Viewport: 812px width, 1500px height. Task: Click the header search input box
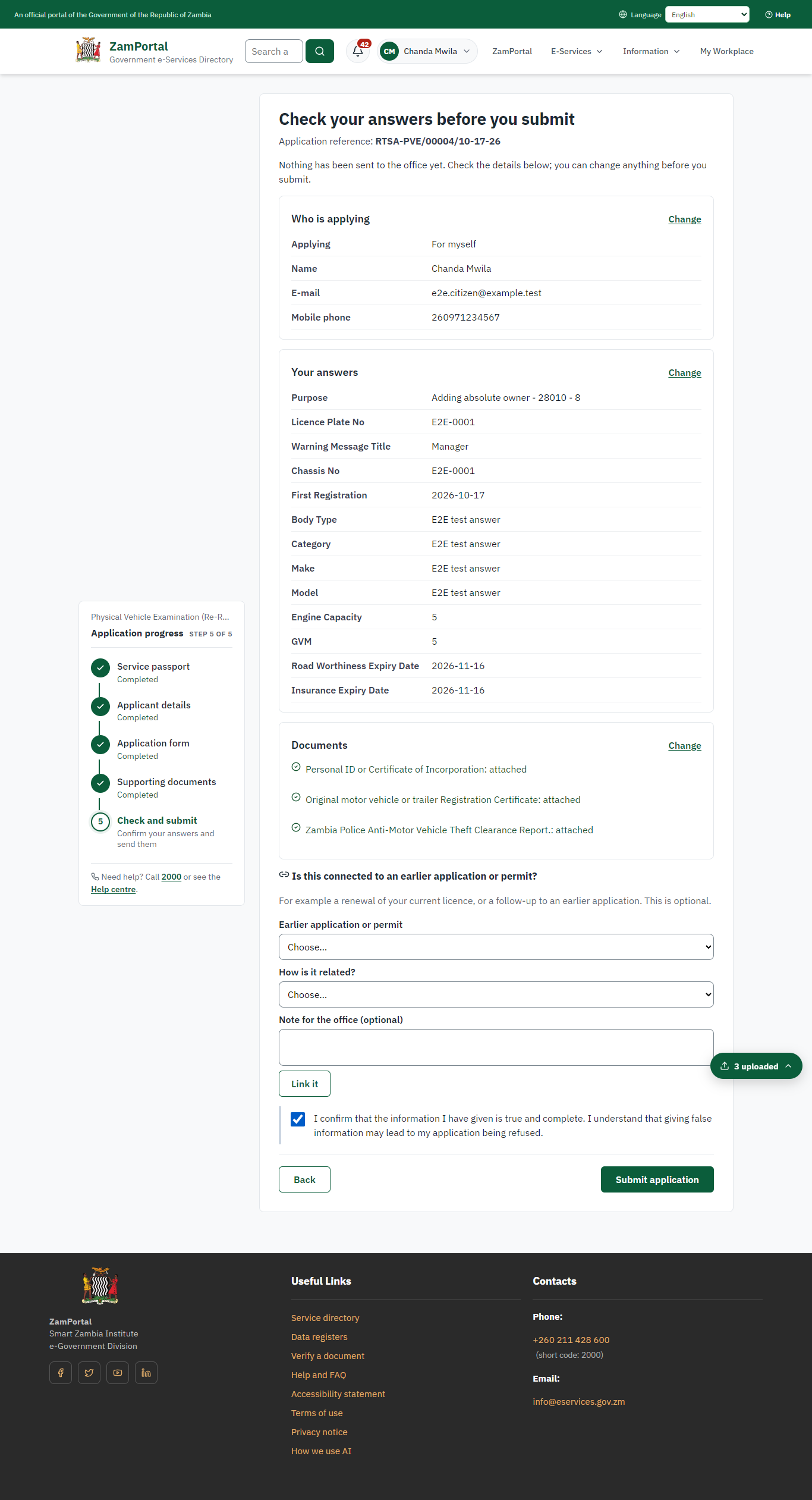tap(274, 51)
